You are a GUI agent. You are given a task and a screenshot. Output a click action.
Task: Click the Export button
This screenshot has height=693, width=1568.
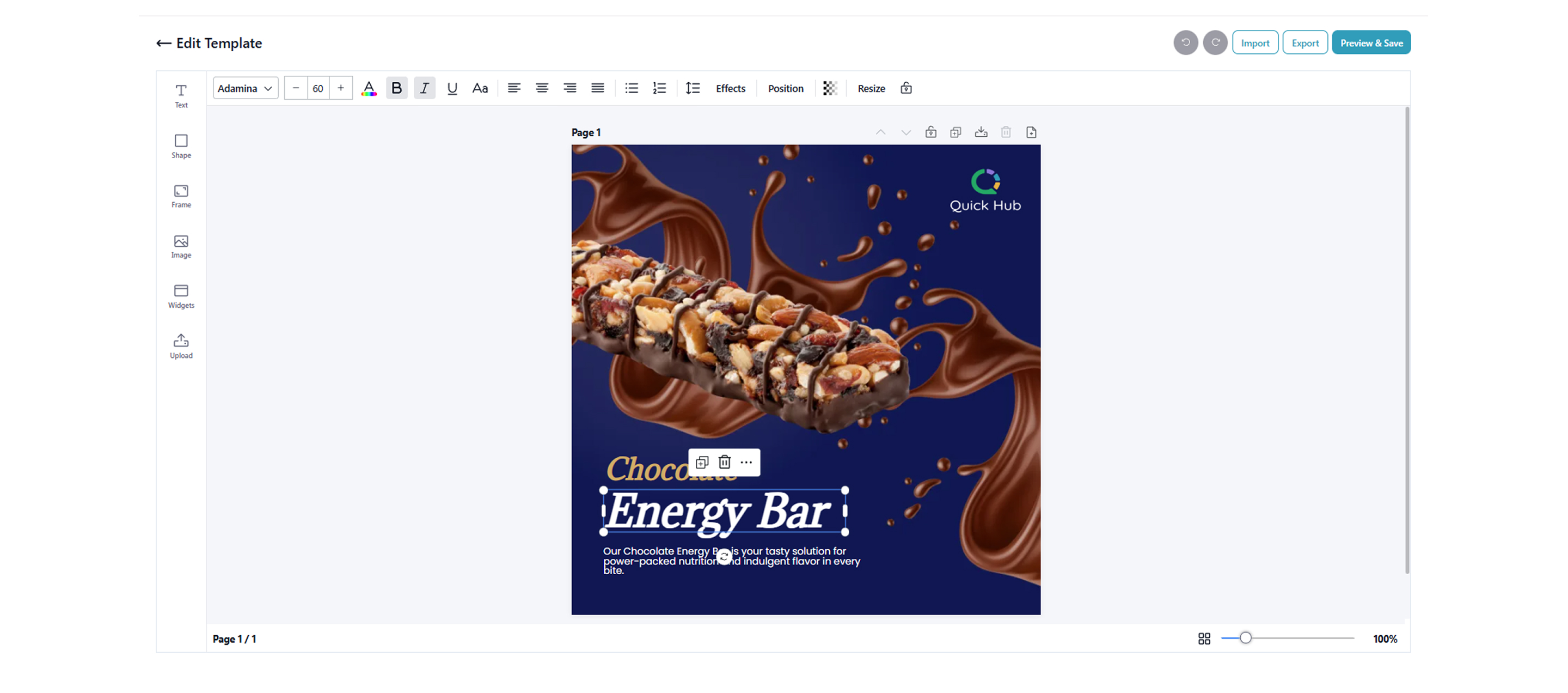pos(1304,42)
